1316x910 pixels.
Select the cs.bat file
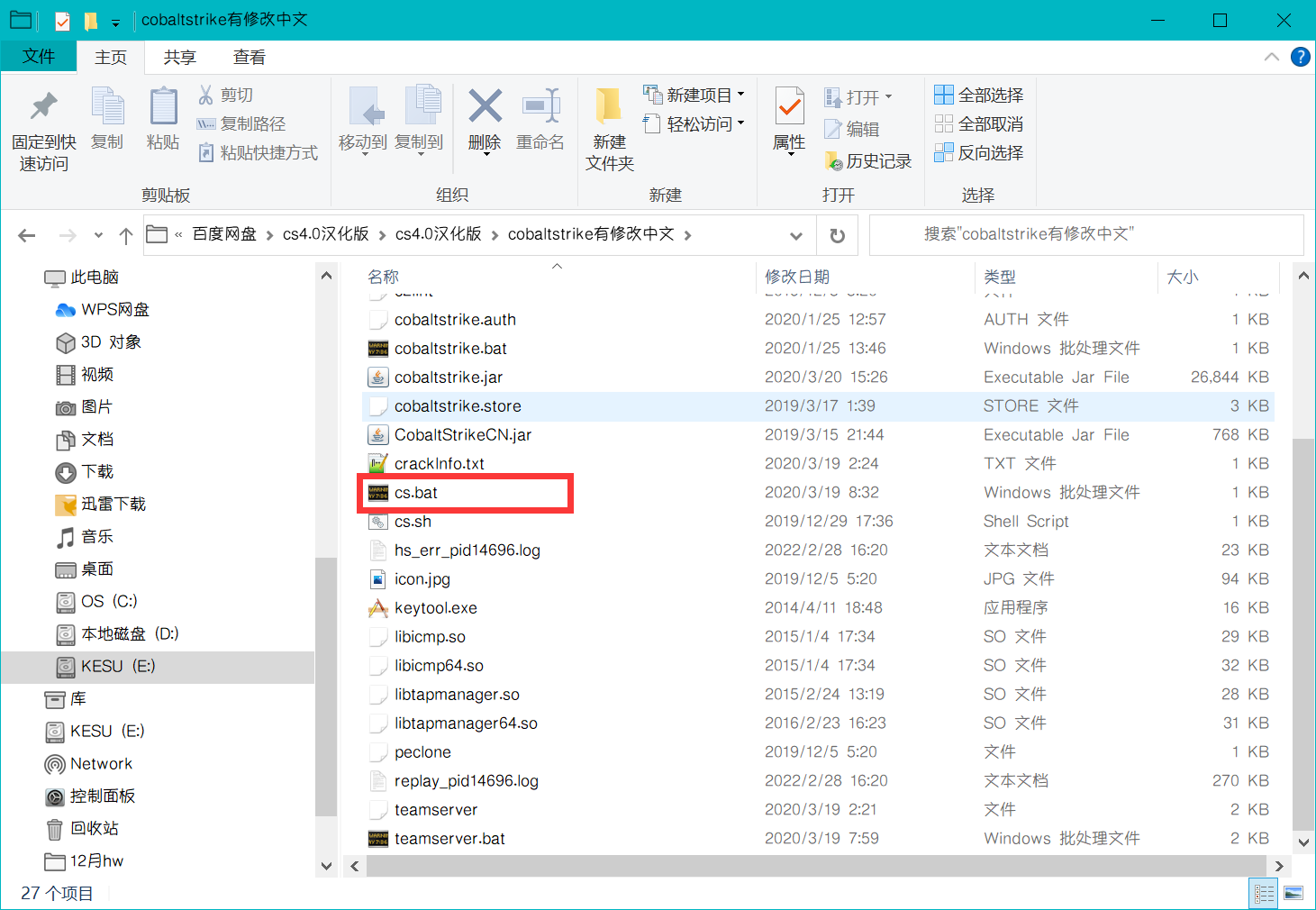click(x=415, y=493)
